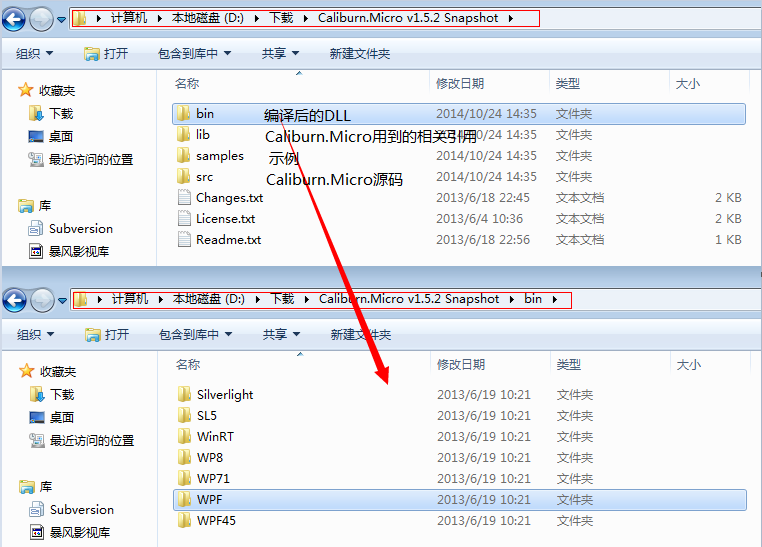Select the WP71 folder icon

click(185, 479)
